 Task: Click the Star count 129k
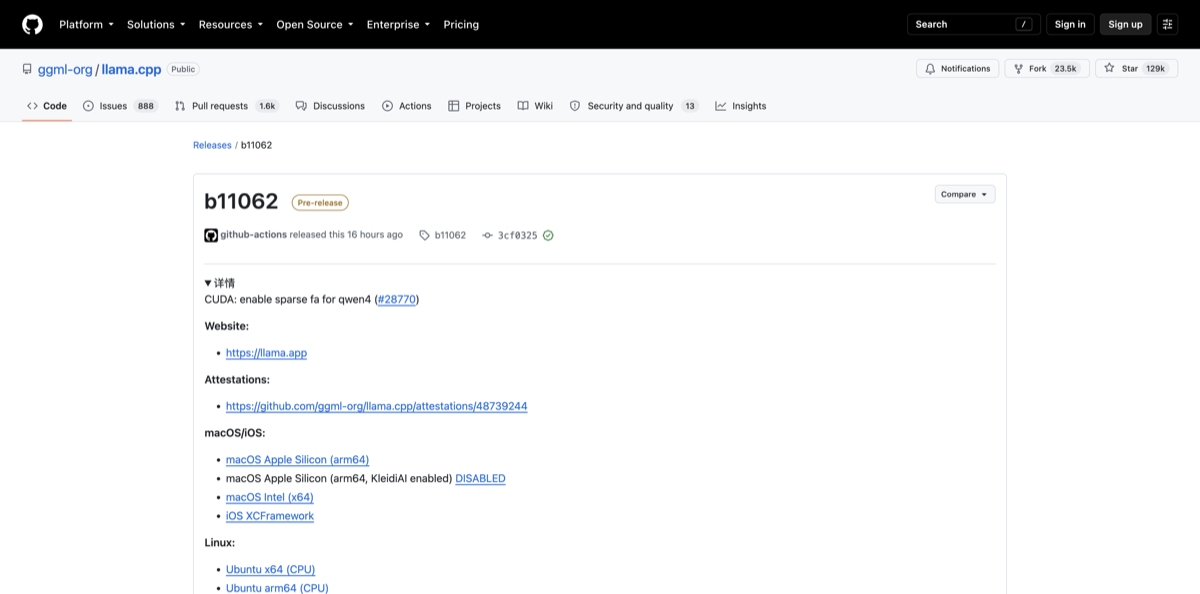(1156, 68)
